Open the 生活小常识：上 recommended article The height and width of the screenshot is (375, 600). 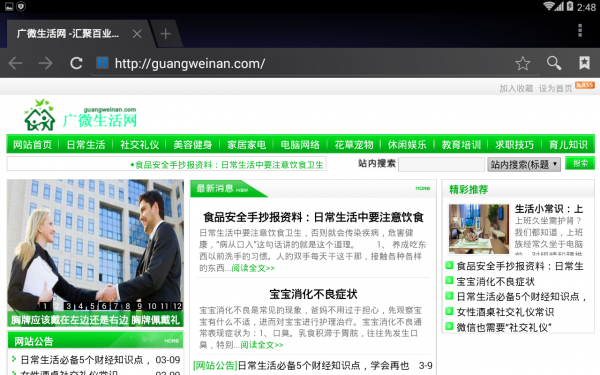click(x=549, y=209)
